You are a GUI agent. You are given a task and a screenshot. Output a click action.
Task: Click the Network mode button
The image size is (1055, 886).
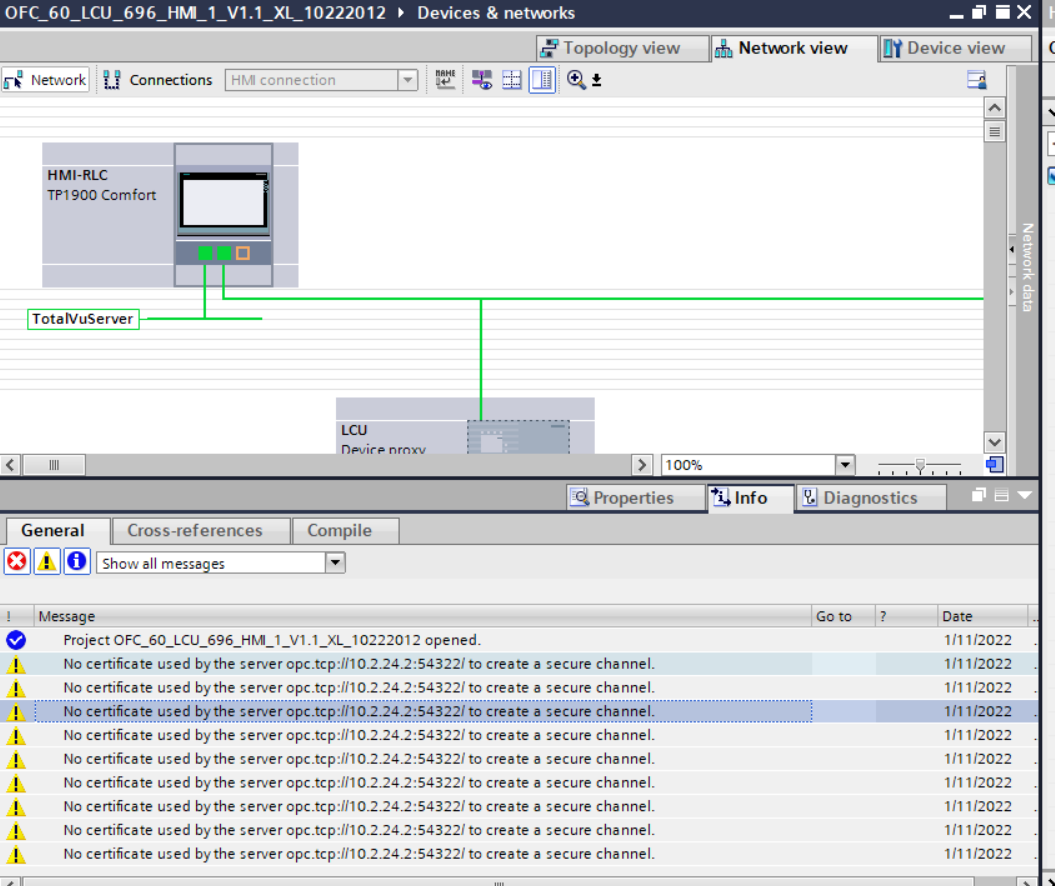coord(46,80)
